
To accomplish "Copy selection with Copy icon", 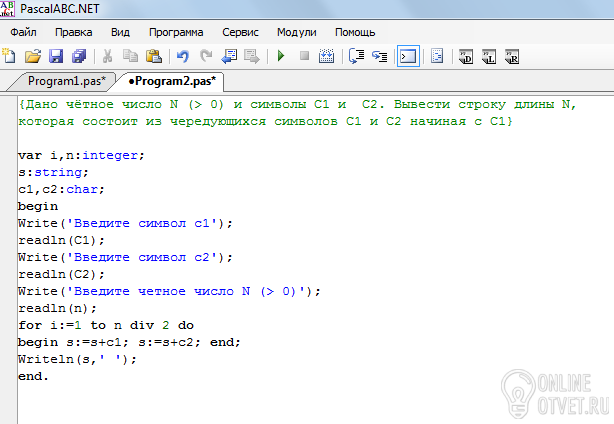I will coord(130,56).
